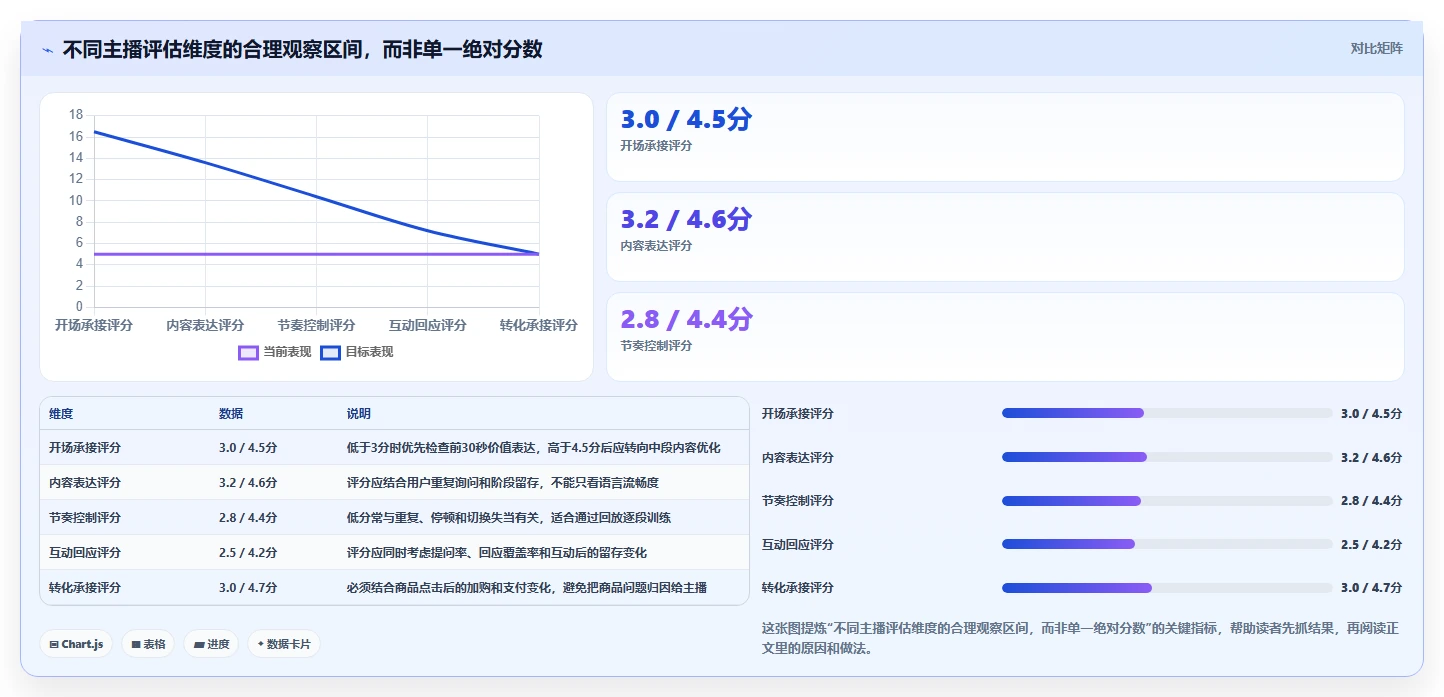1444x697 pixels.
Task: Click 转化承接评分 cell in the table
Action: coord(85,588)
